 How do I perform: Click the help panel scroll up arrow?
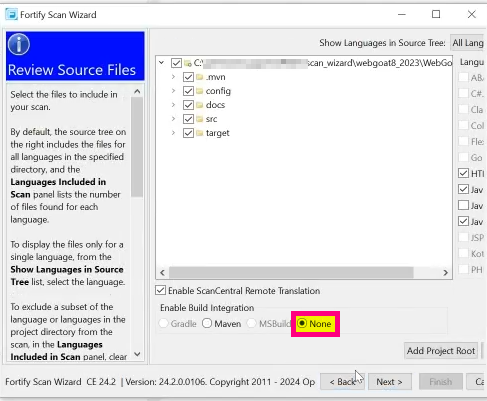pos(137,91)
